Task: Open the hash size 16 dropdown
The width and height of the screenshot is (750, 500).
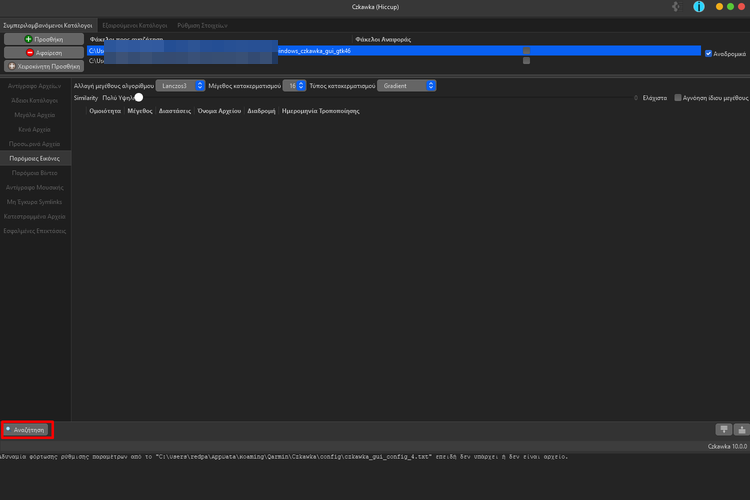Action: tap(294, 86)
